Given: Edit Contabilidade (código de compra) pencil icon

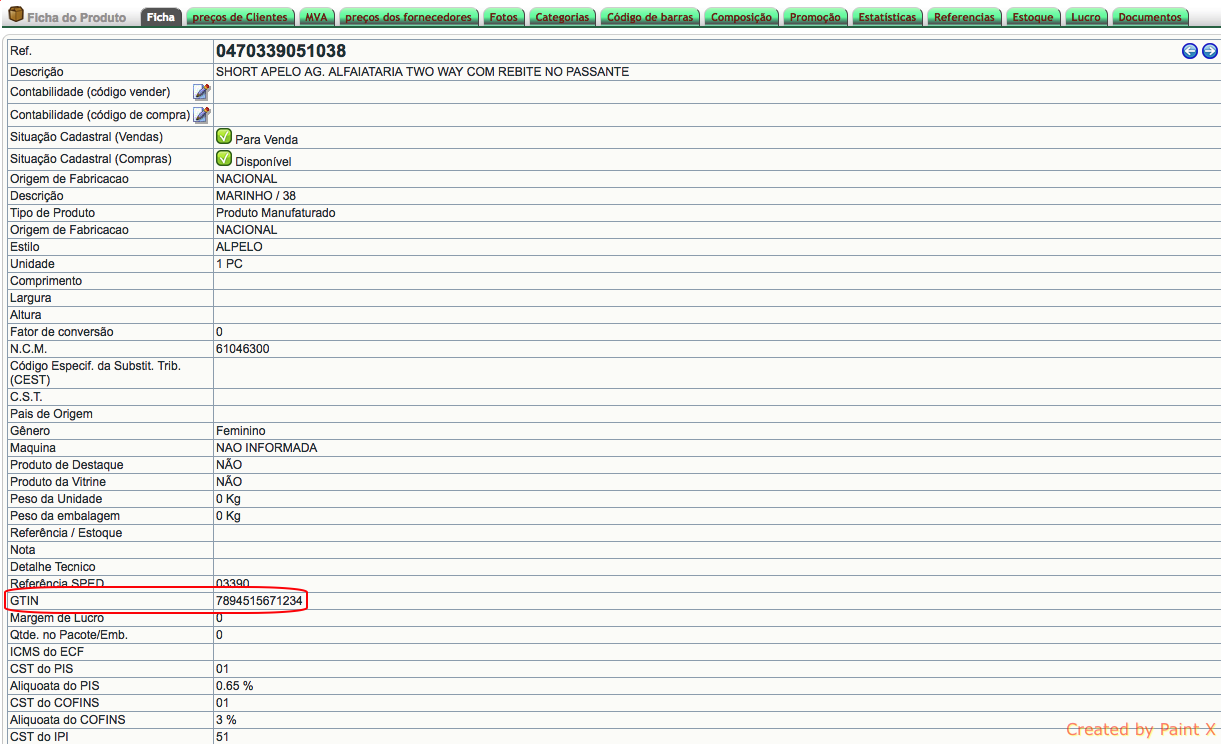Looking at the screenshot, I should point(201,115).
